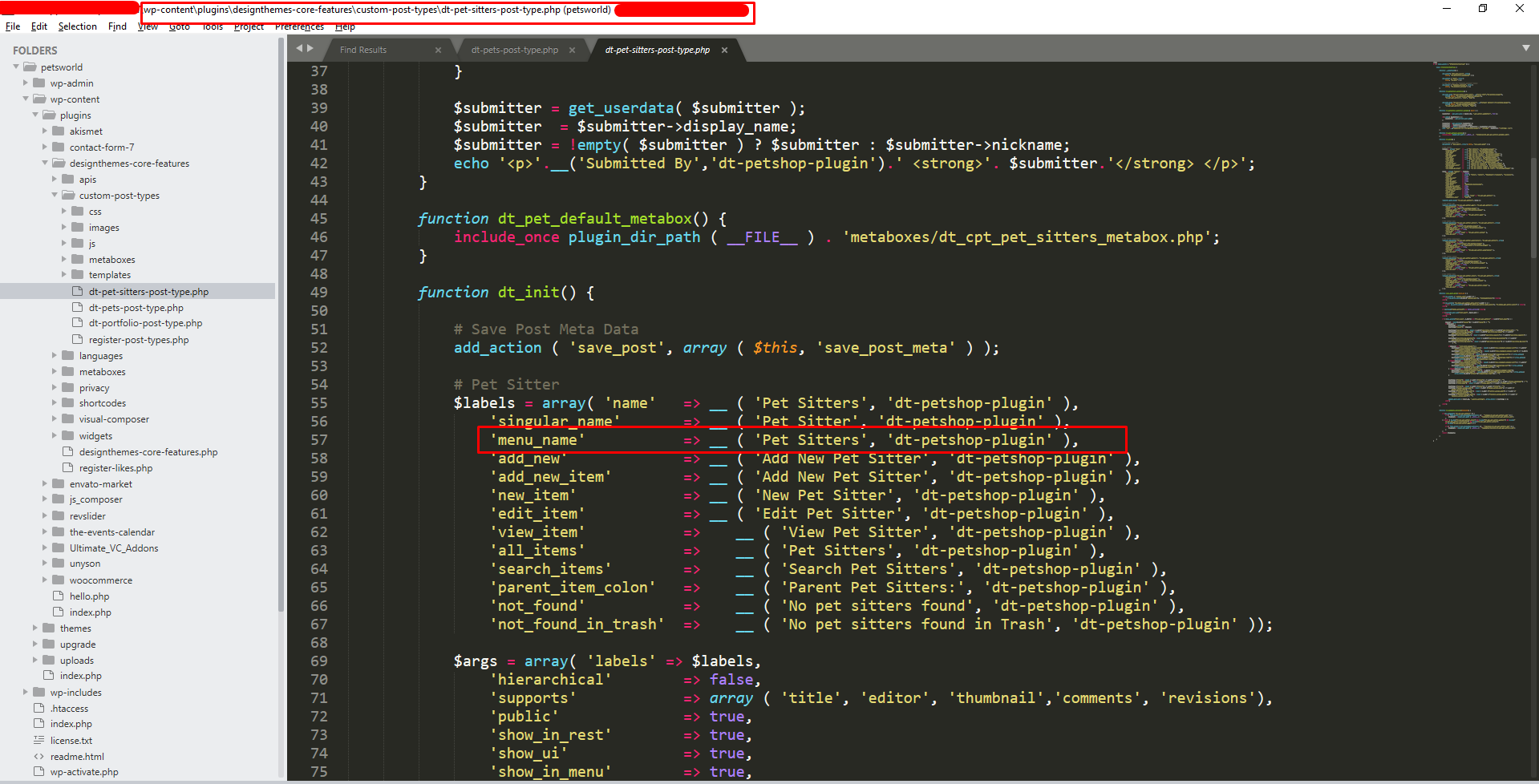The height and width of the screenshot is (784, 1539).
Task: Select the shortcodes folder
Action: [x=102, y=403]
